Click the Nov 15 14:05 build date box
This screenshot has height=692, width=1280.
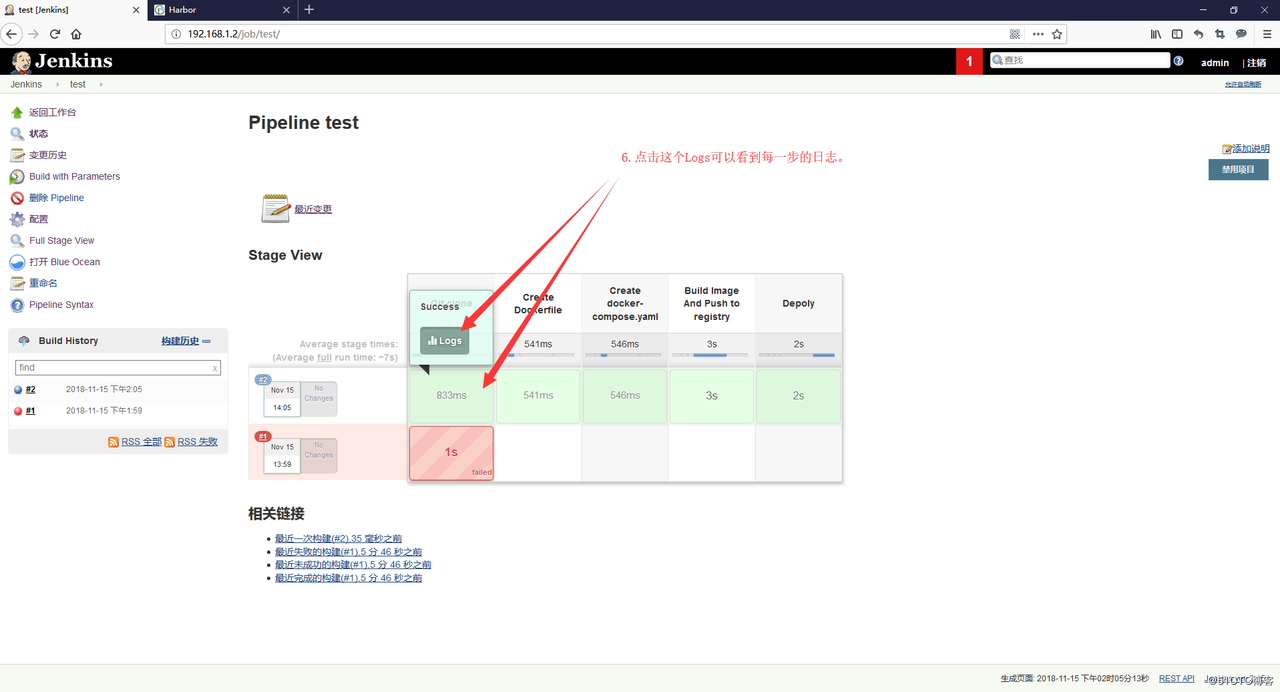coord(282,398)
